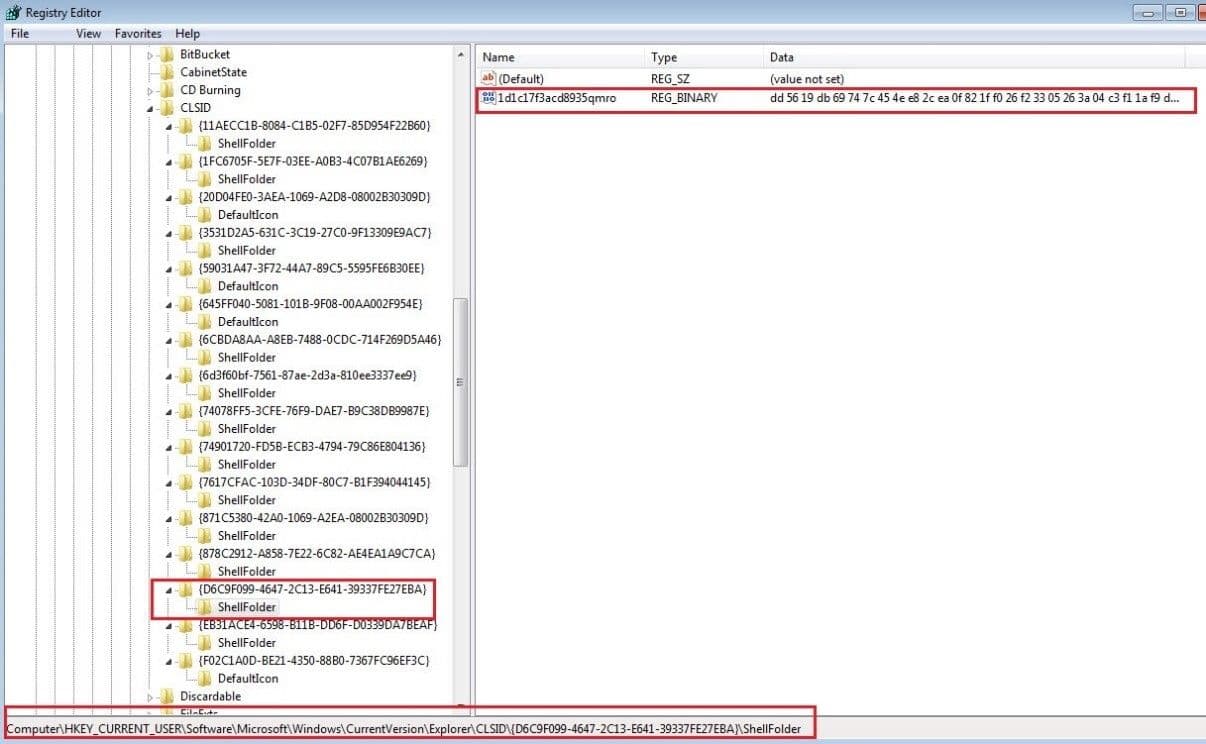Collapse the {D6C9F099-4647-2C13-E641-39337FE27EBA} node
Image resolution: width=1206 pixels, height=744 pixels.
click(x=167, y=589)
